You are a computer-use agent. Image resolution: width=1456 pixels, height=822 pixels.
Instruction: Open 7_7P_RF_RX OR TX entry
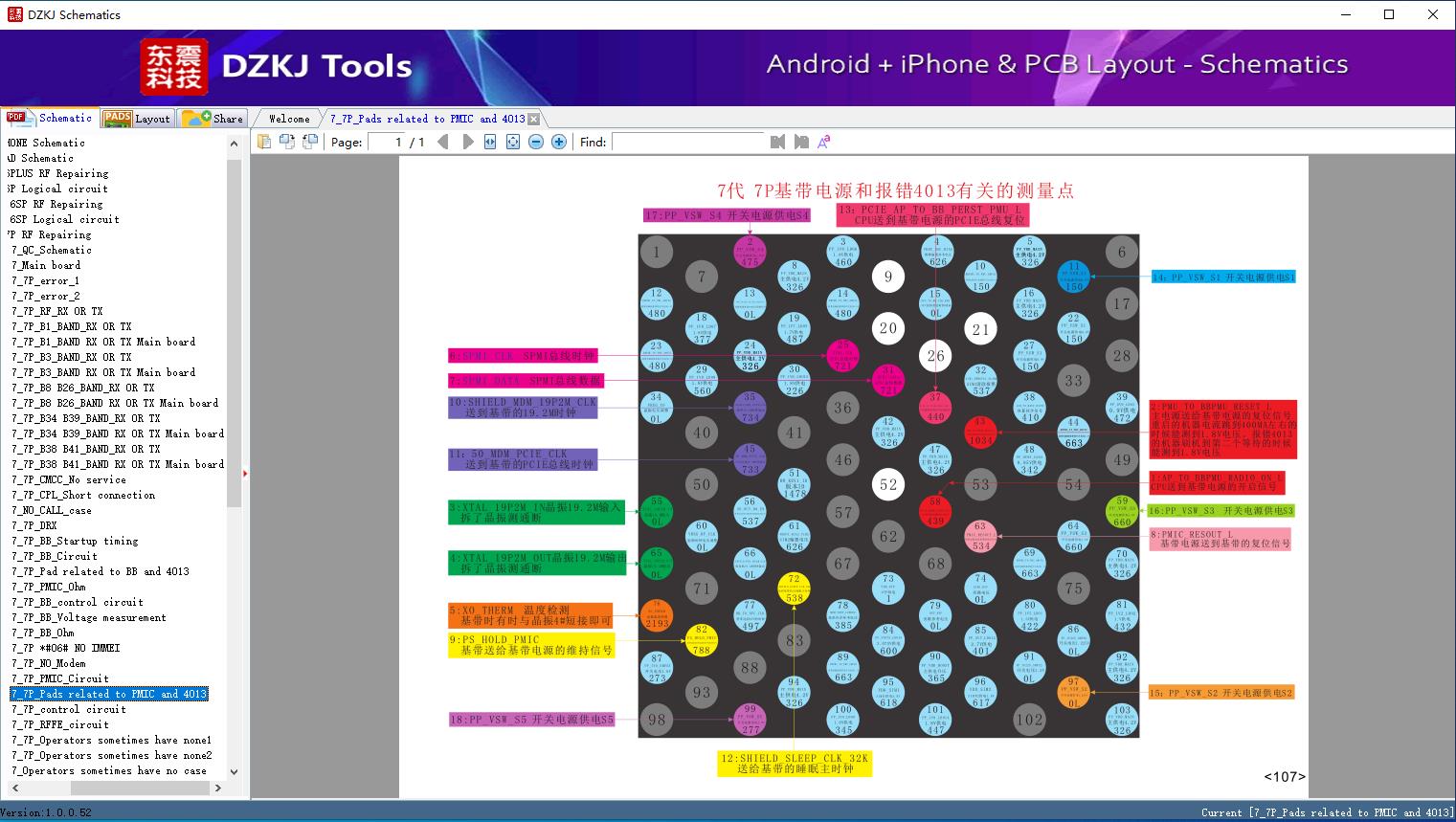(x=57, y=311)
